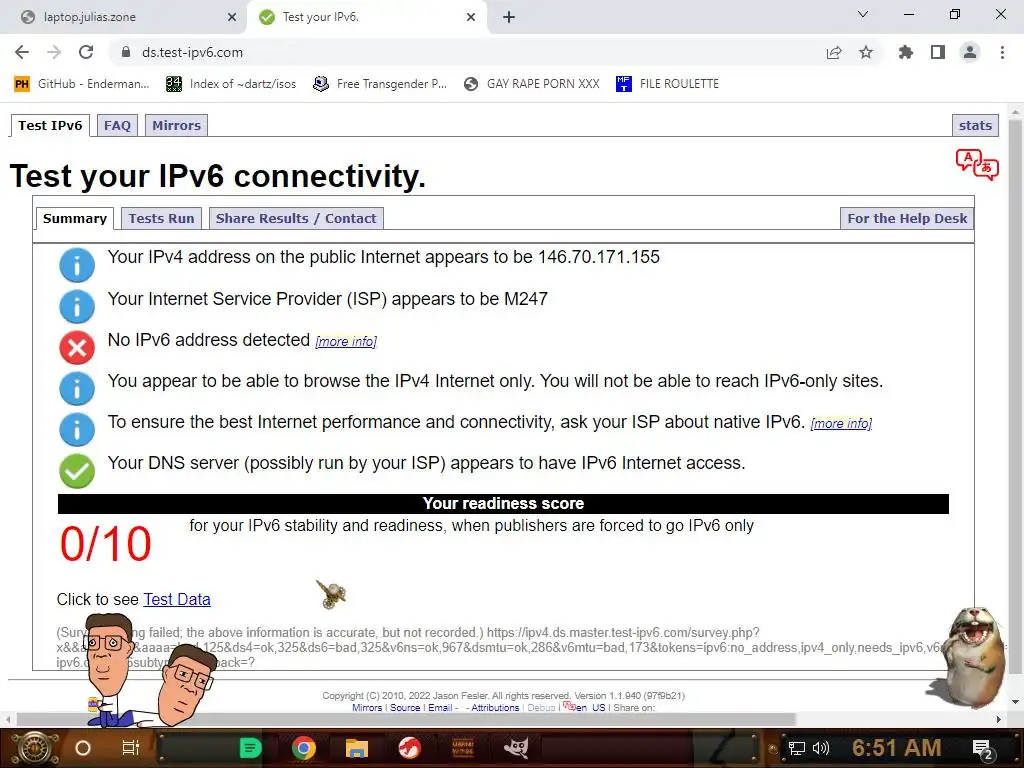The height and width of the screenshot is (768, 1024).
Task: Switch to the Tests Run tab
Action: 161,218
